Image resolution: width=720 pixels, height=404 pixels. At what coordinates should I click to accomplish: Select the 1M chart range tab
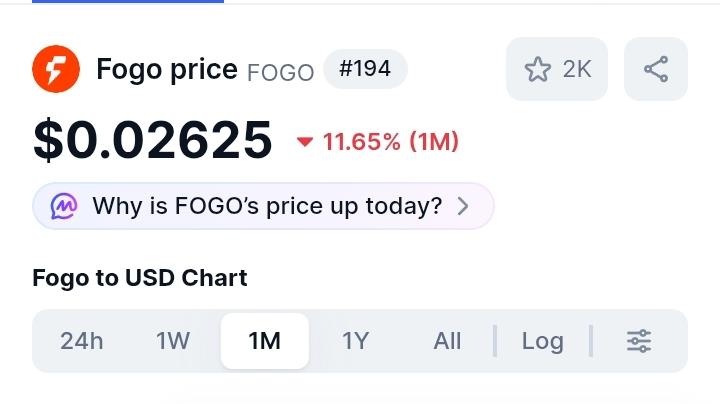click(265, 341)
